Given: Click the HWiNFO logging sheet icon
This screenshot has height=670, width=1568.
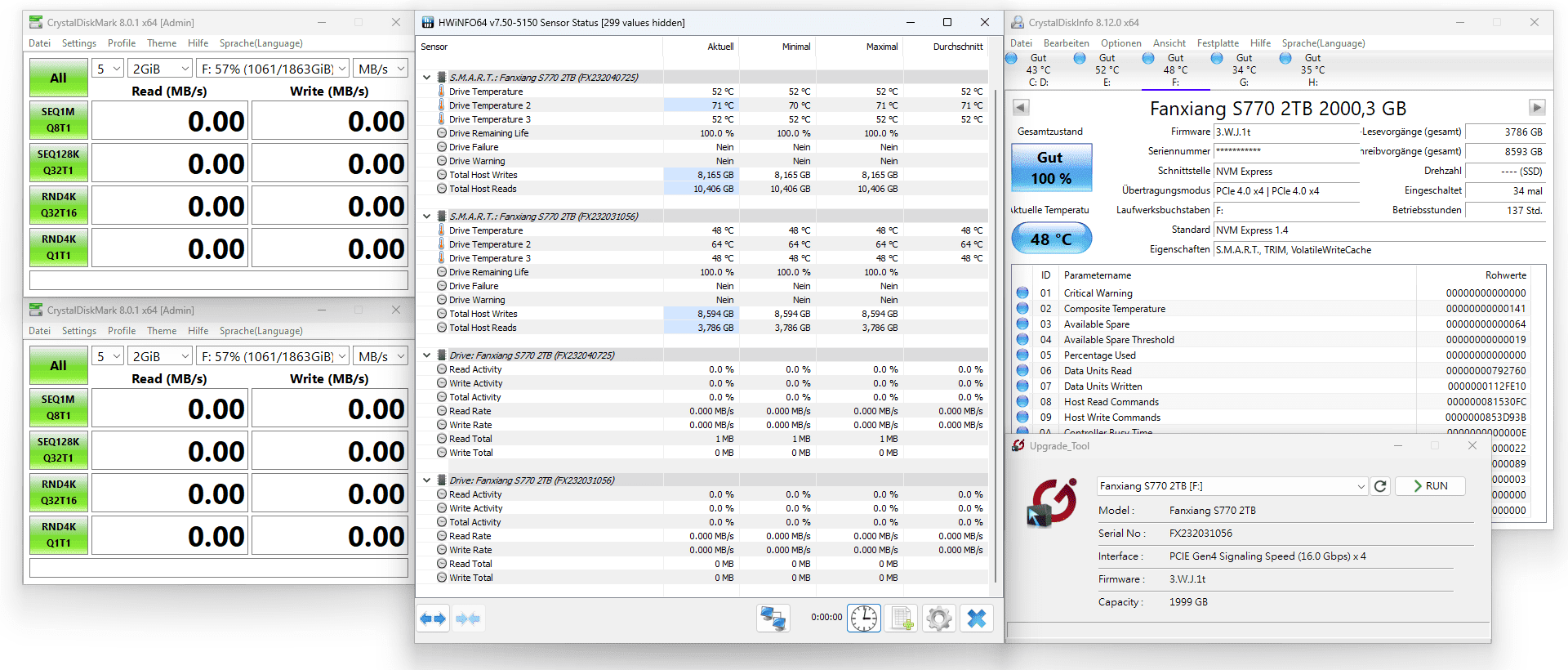Looking at the screenshot, I should click(902, 619).
